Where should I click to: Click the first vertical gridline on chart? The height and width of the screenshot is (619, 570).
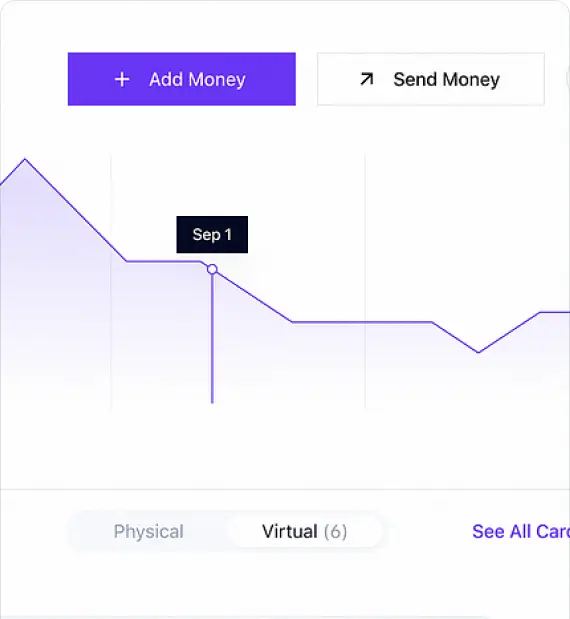pyautogui.click(x=111, y=282)
